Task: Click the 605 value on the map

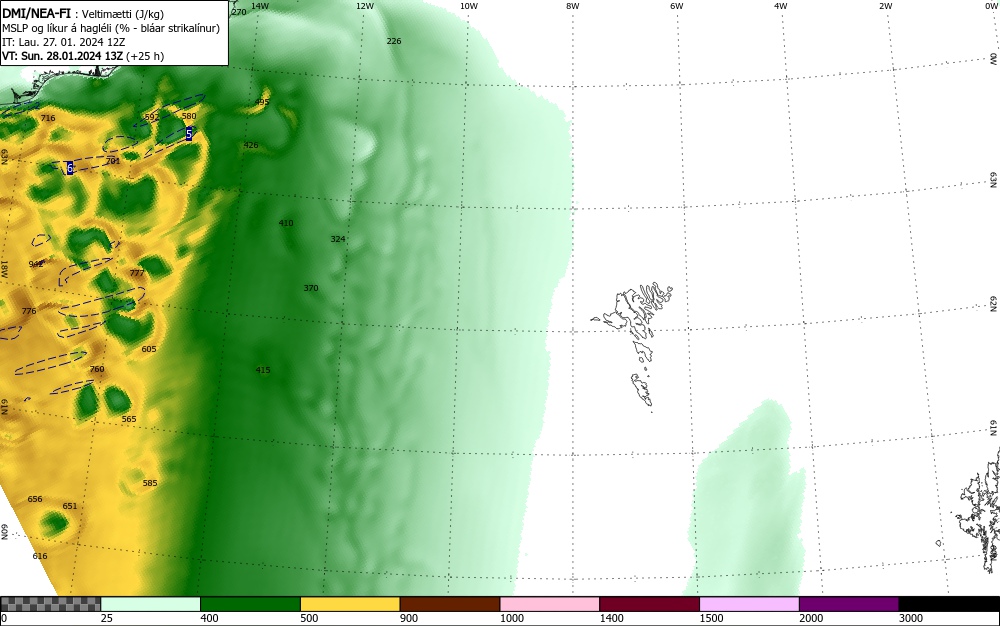Action: pos(149,349)
